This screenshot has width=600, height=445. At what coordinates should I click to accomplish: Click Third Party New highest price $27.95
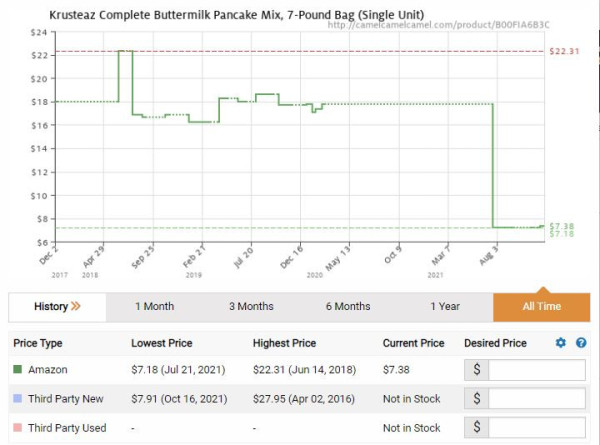click(x=304, y=399)
